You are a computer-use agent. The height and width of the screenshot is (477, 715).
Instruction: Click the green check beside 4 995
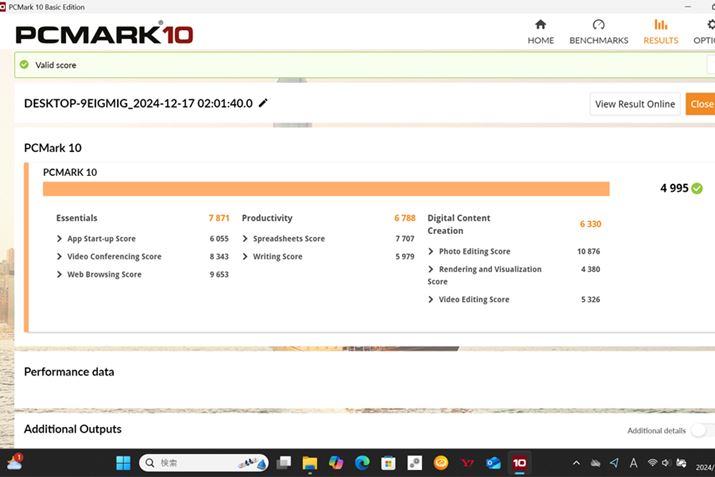coord(697,188)
